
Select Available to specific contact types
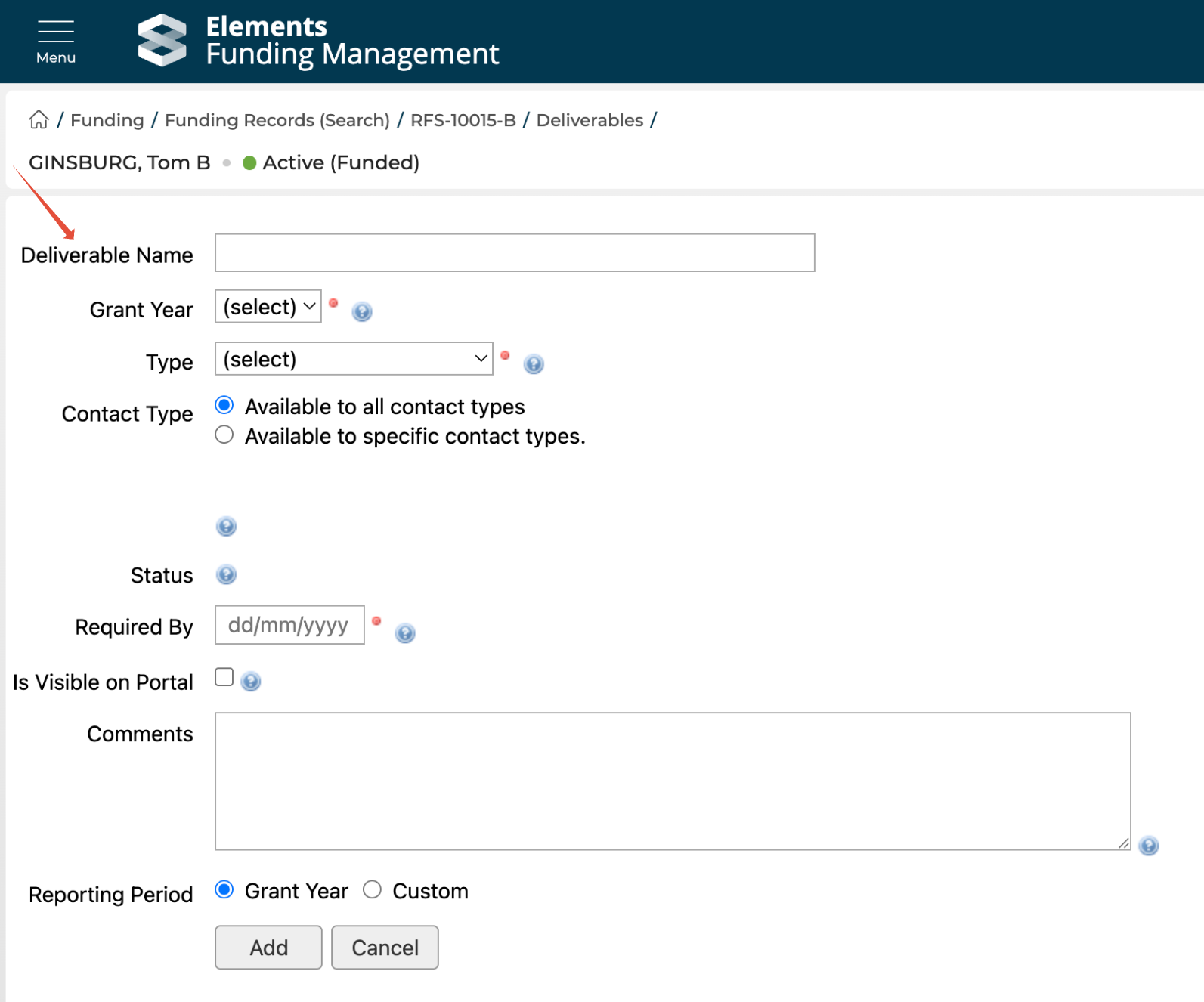pyautogui.click(x=224, y=435)
